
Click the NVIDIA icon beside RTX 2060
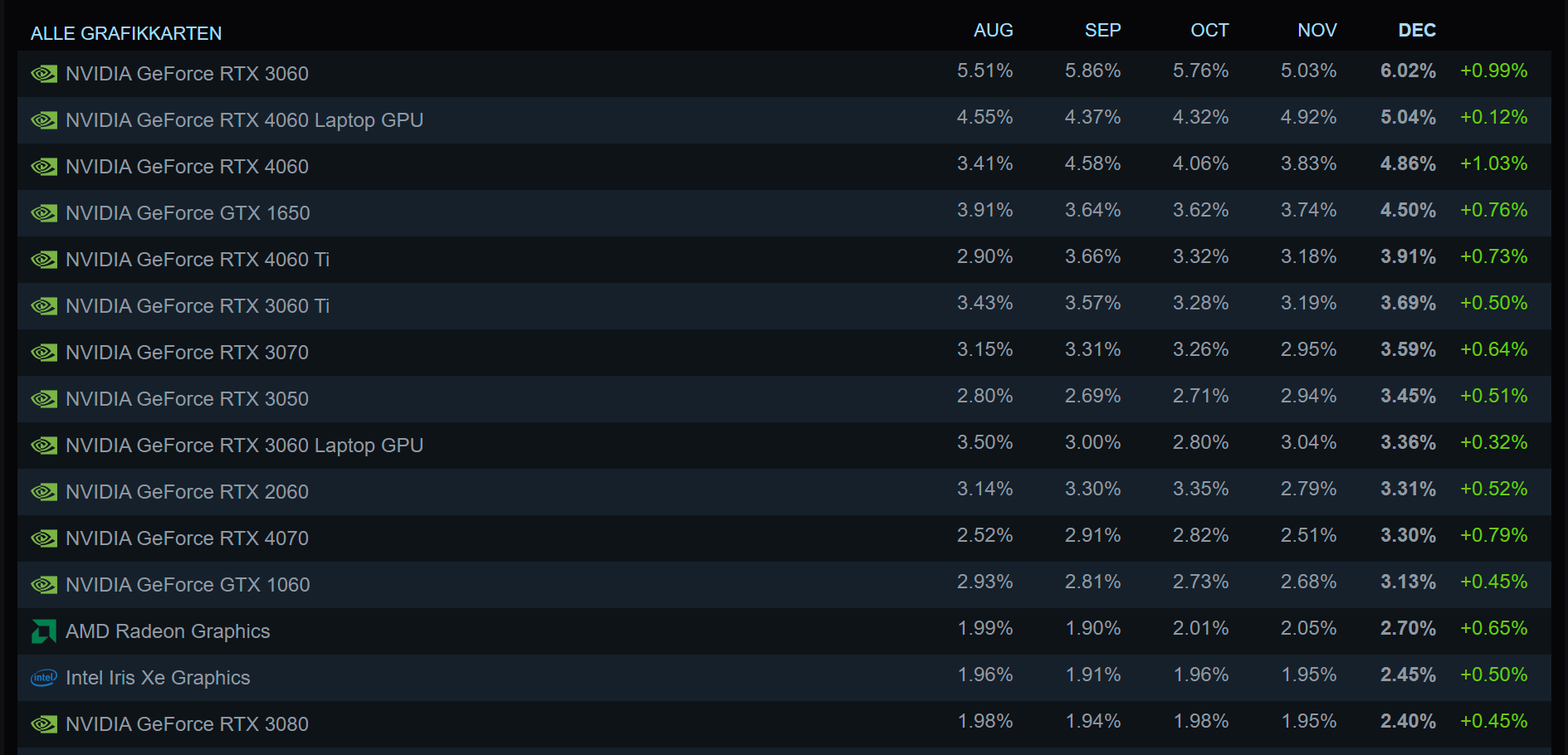44,492
